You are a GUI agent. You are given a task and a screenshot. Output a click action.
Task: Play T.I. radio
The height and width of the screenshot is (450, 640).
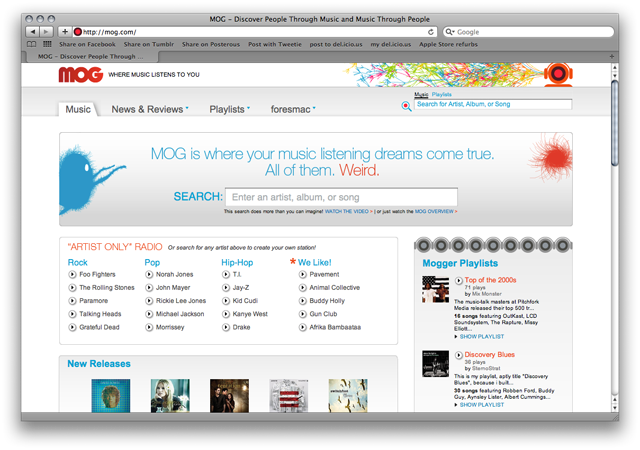point(226,274)
